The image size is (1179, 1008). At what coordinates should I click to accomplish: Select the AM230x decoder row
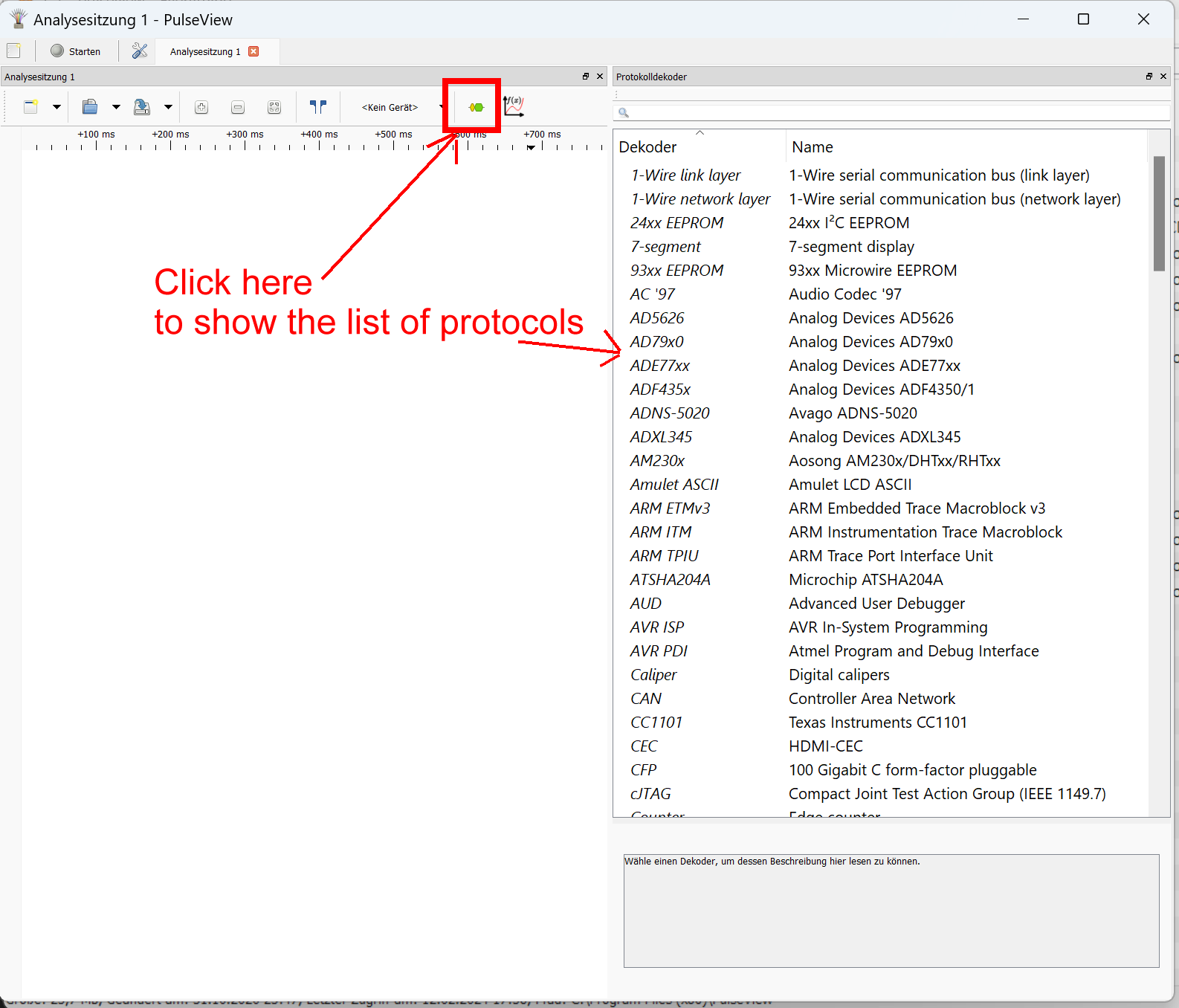(x=881, y=461)
